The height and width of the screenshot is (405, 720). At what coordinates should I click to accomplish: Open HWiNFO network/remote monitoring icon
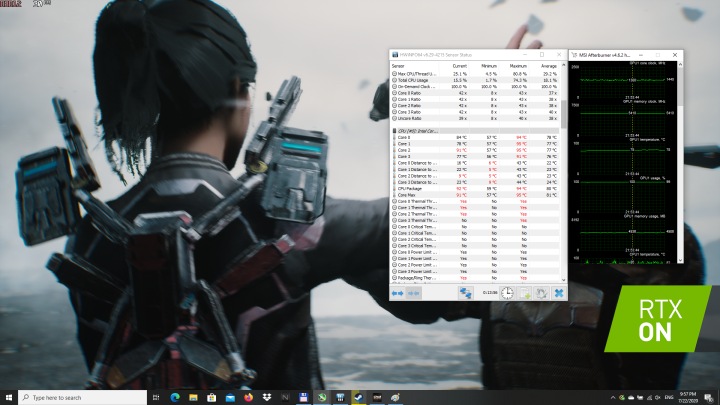coord(466,293)
